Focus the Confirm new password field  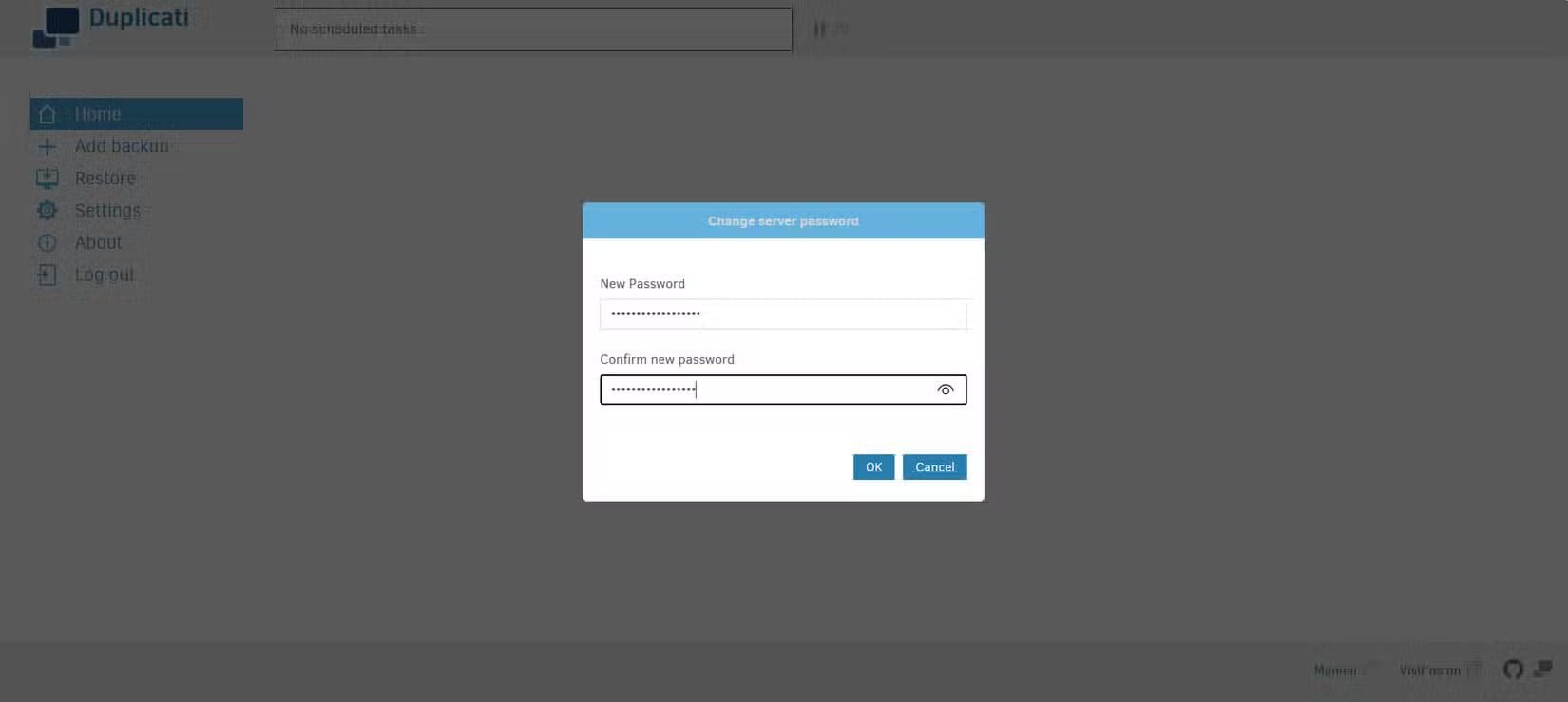click(783, 389)
